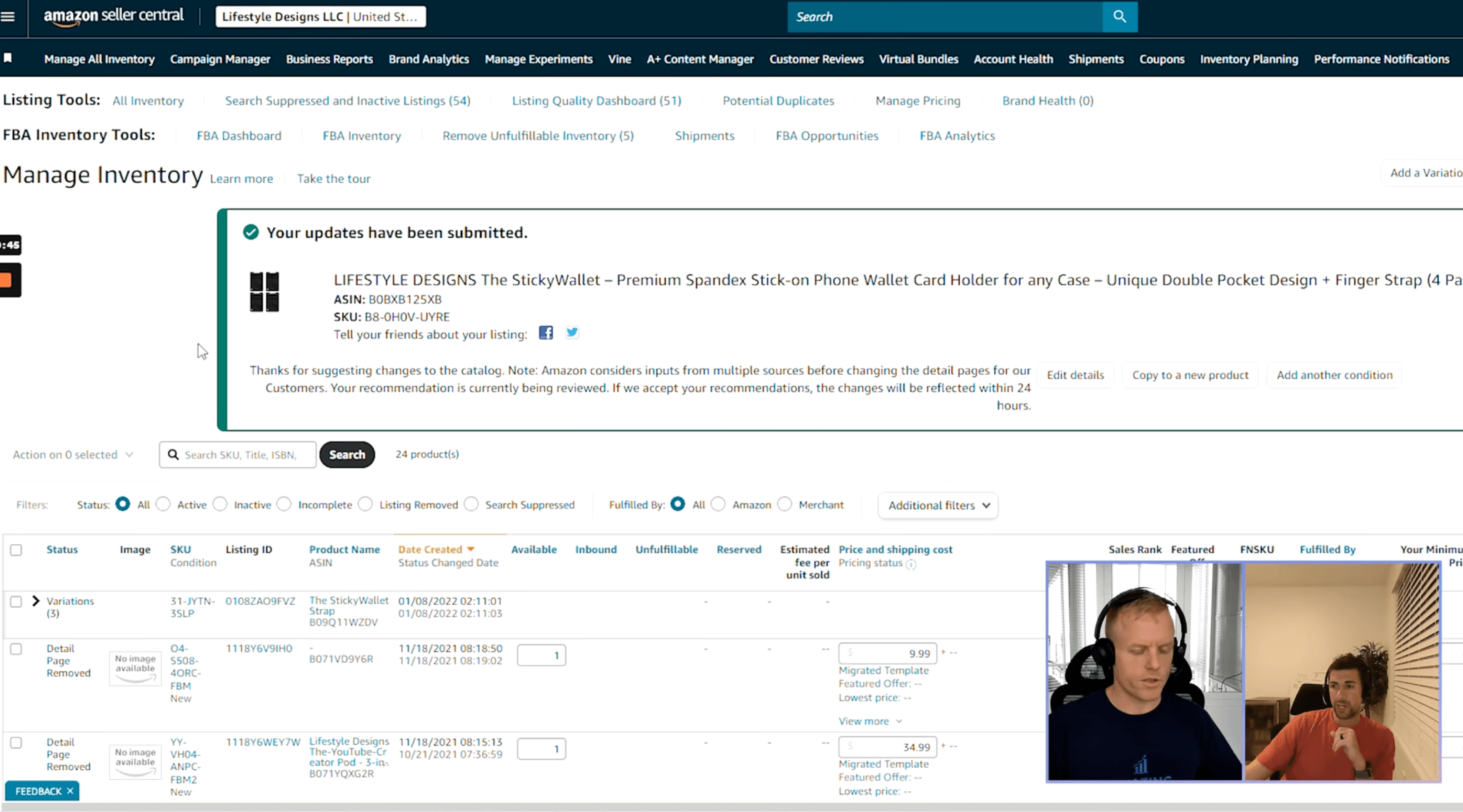Select Fulfilled By Amazon radio button
The width and height of the screenshot is (1463, 812).
[x=719, y=503]
